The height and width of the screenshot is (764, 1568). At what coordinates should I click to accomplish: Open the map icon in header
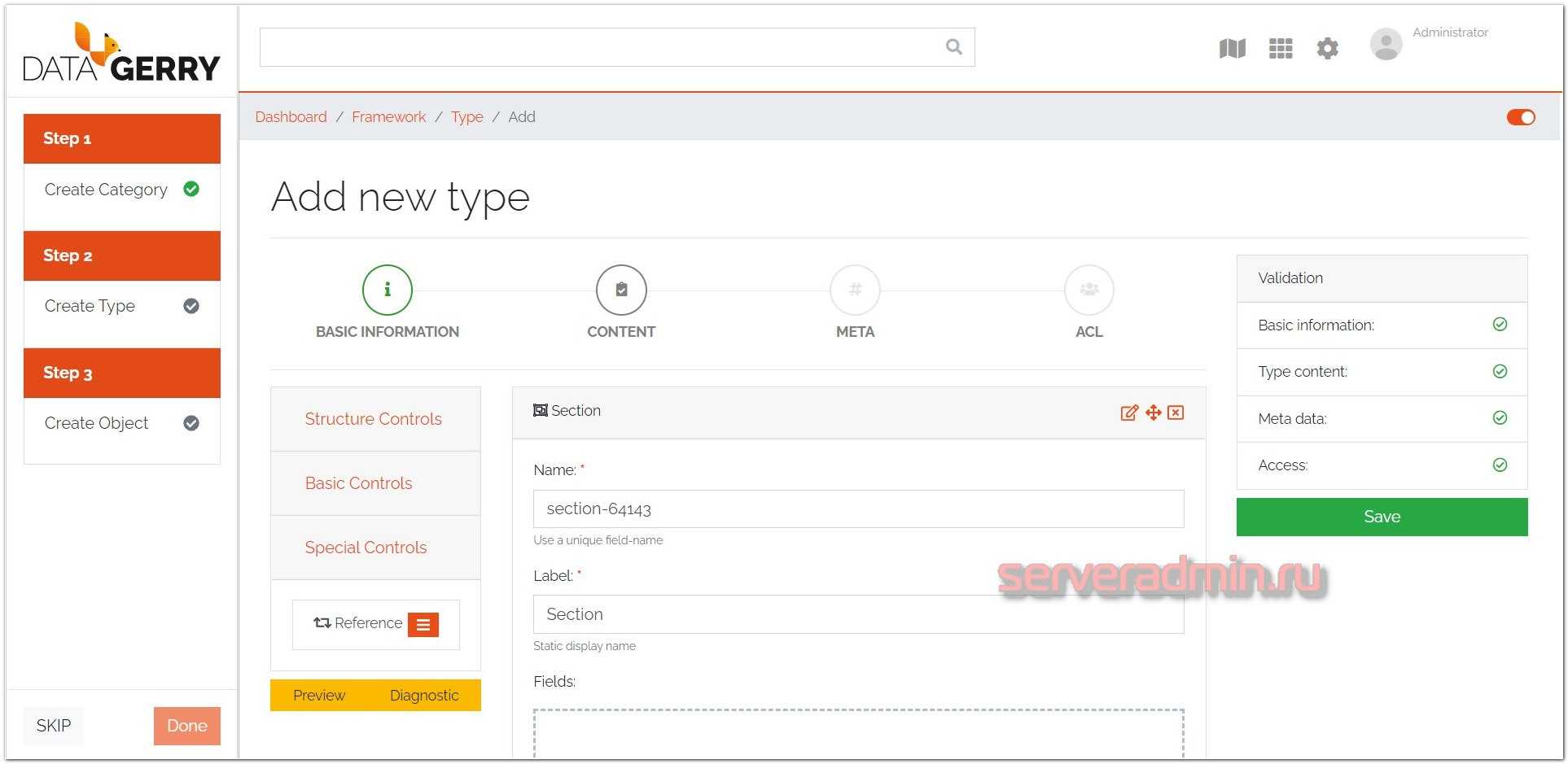[1233, 49]
